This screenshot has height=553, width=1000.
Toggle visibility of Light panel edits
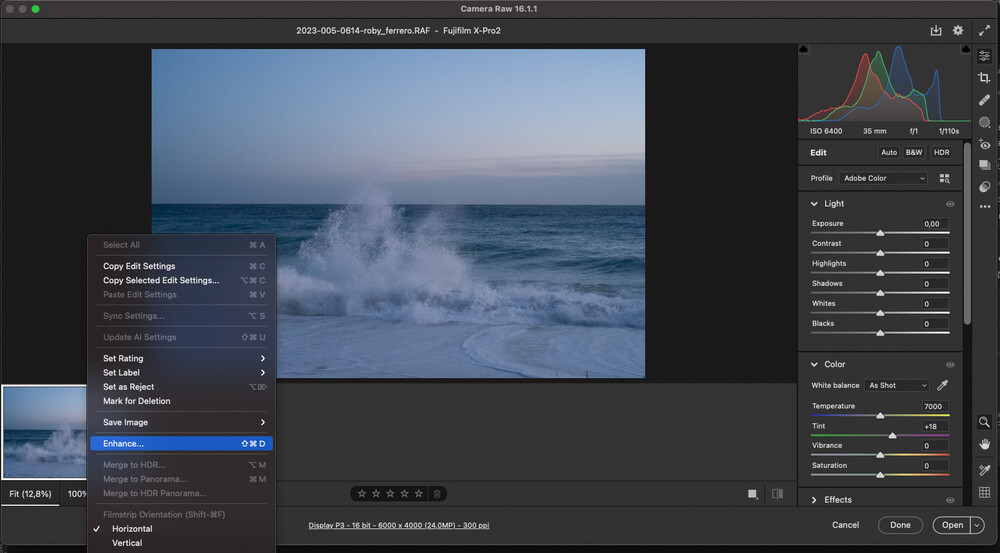pyautogui.click(x=950, y=204)
